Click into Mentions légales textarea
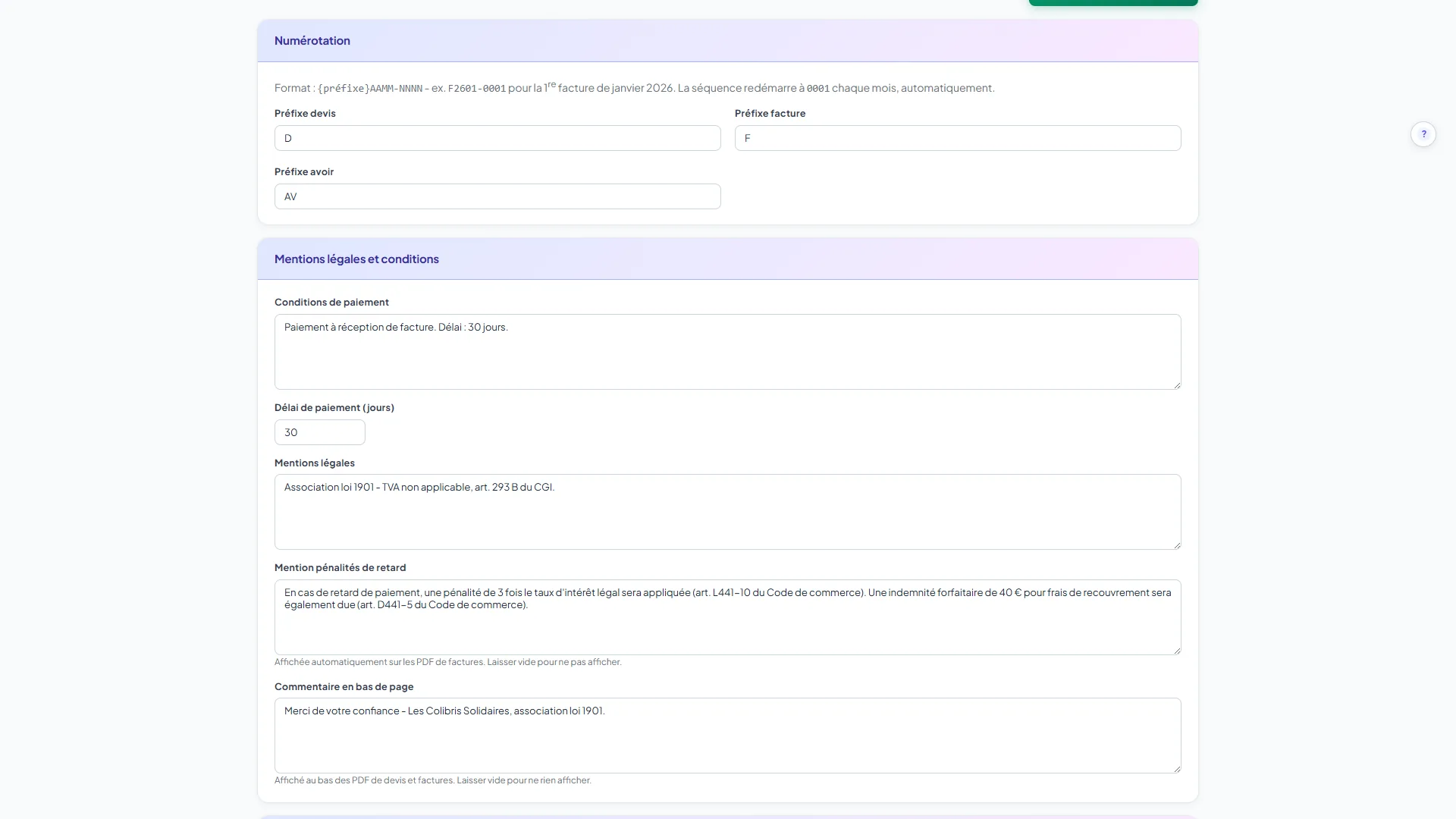The width and height of the screenshot is (1456, 819). pyautogui.click(x=728, y=512)
